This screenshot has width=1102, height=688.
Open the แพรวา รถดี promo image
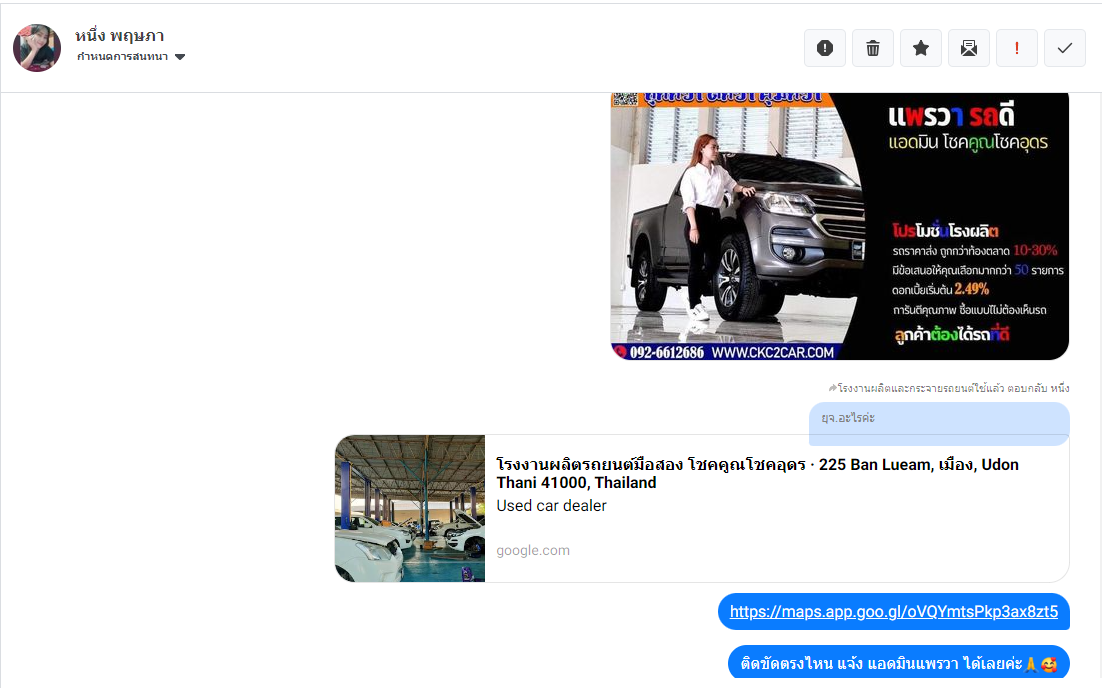(840, 226)
